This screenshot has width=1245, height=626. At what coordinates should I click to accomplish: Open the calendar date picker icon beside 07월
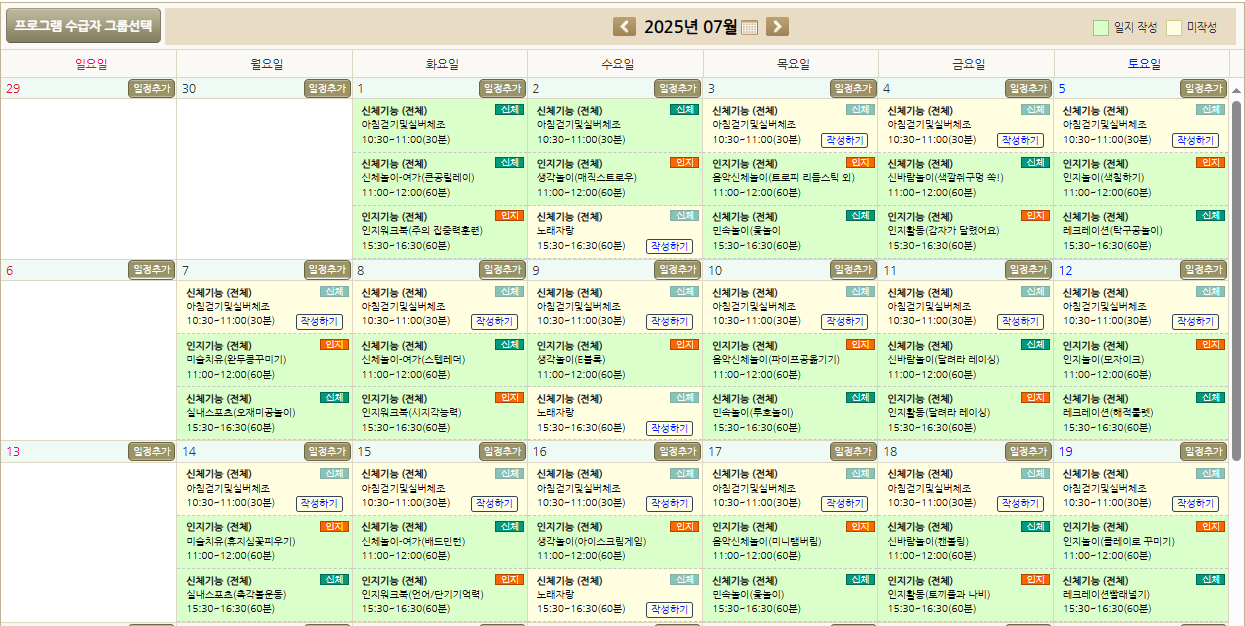[749, 28]
